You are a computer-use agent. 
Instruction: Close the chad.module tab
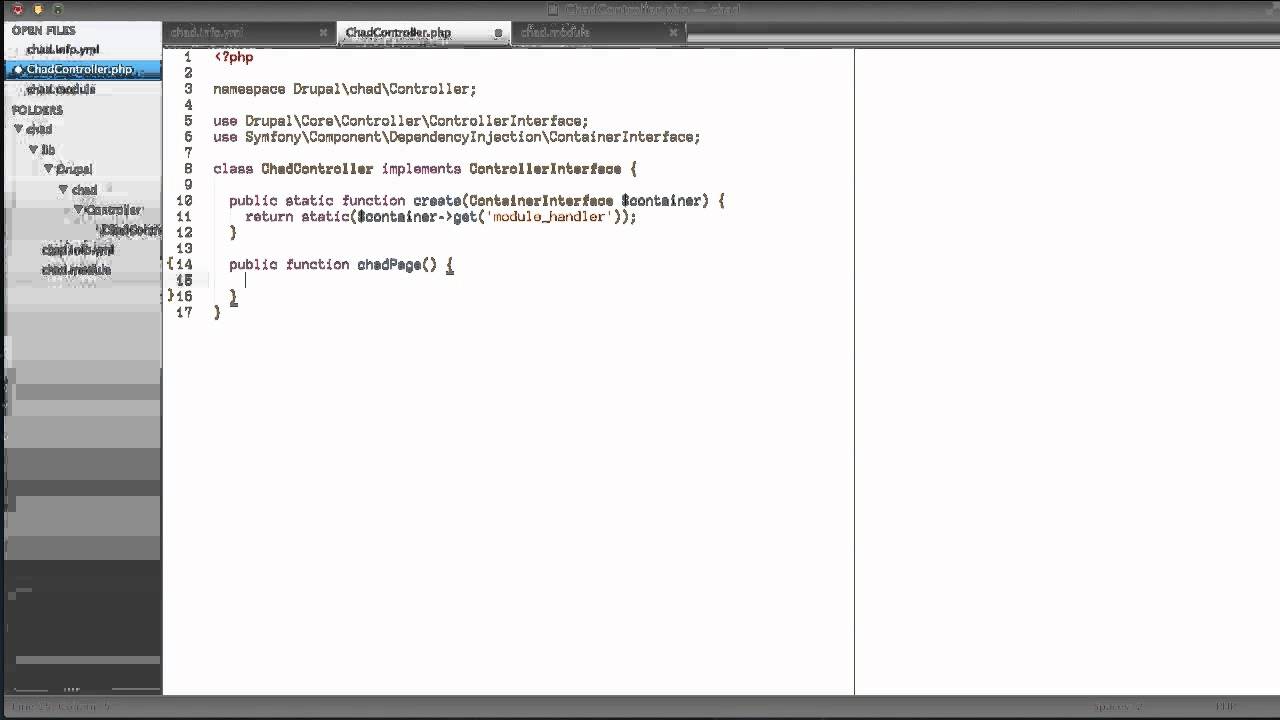click(674, 32)
